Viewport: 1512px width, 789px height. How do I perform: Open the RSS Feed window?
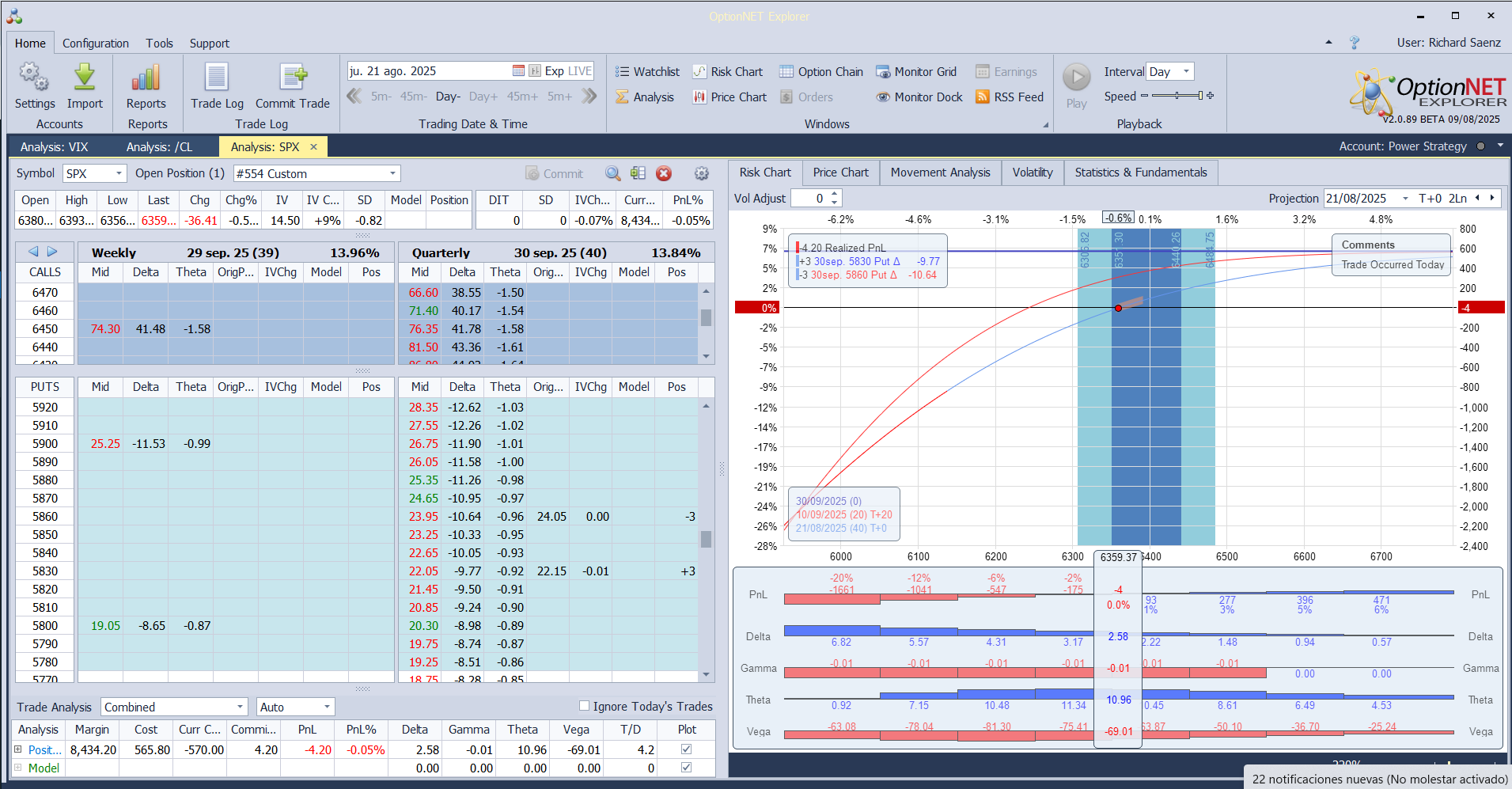1010,97
